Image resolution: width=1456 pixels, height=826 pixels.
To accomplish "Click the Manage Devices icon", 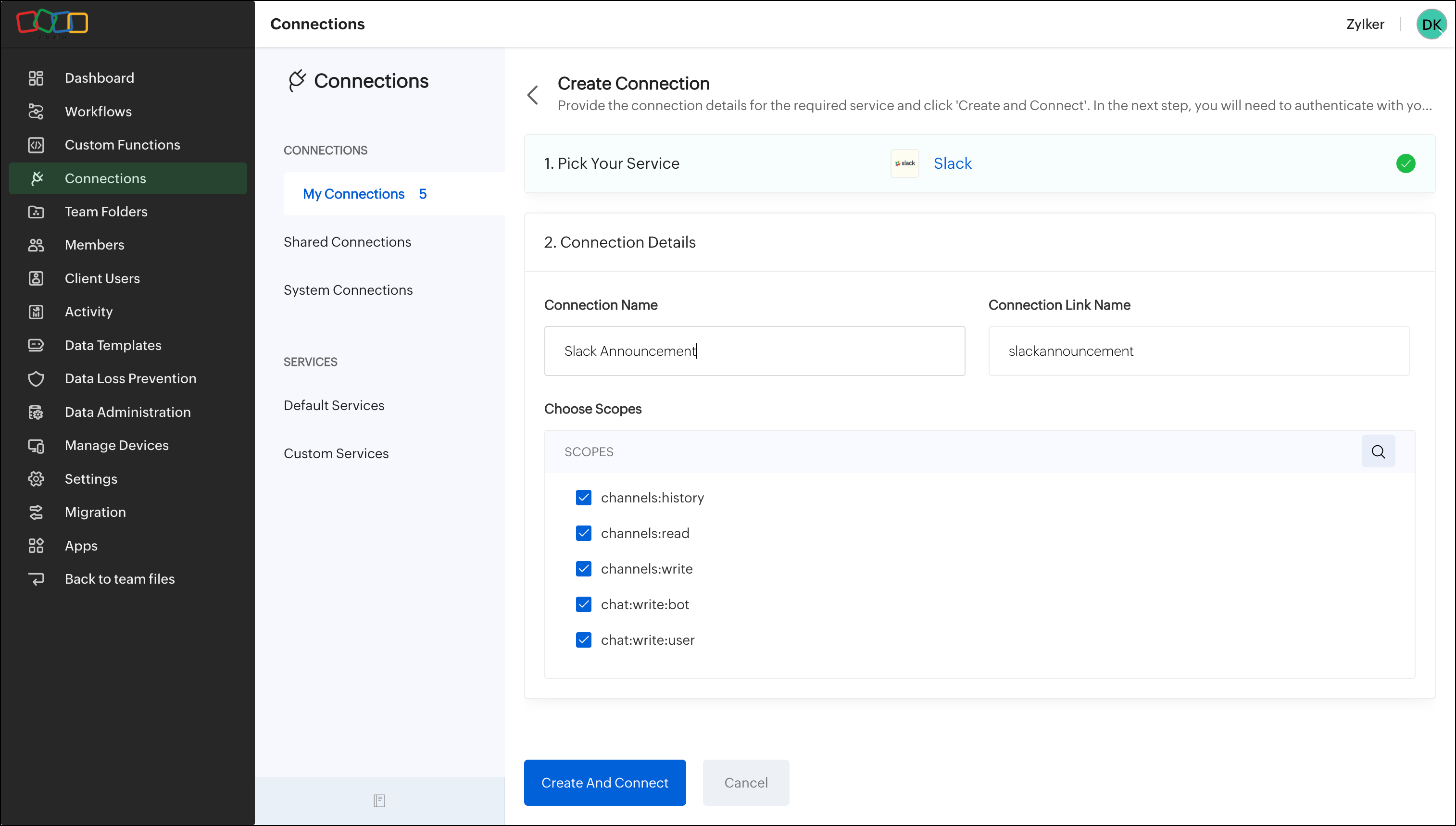I will [x=36, y=446].
